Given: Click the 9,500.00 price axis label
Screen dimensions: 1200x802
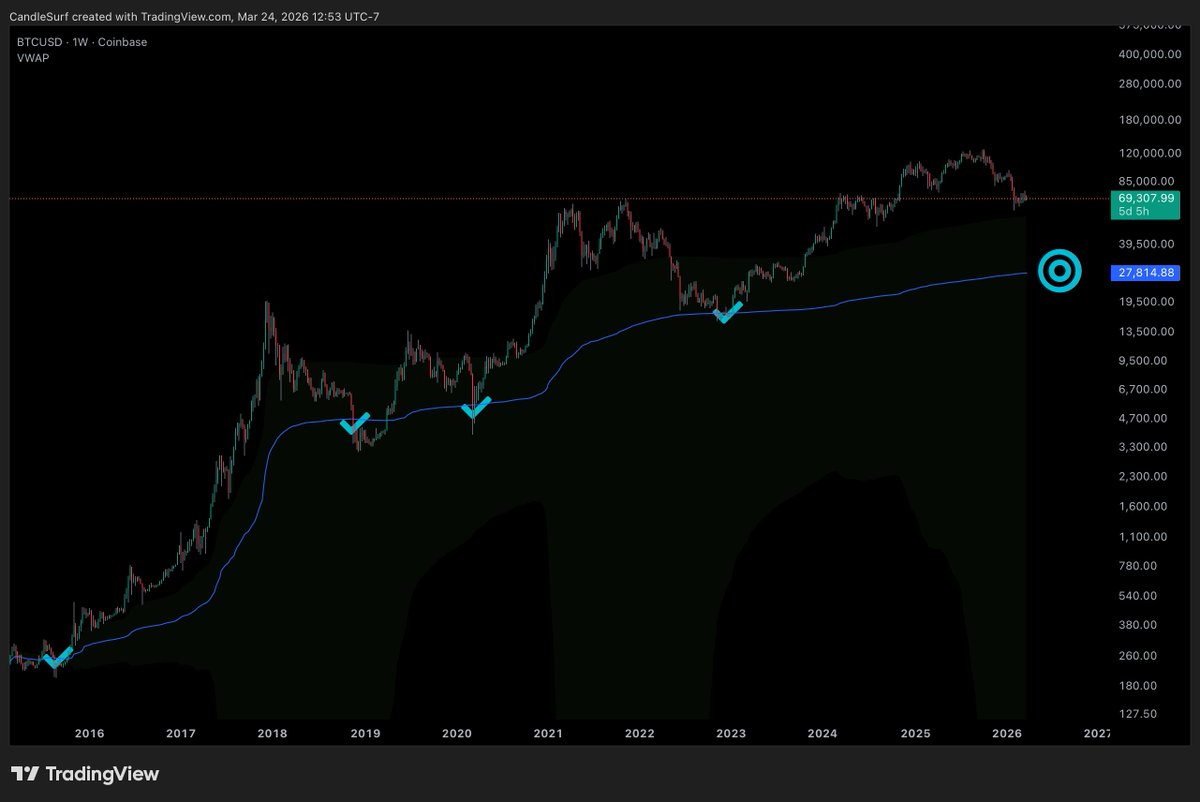Looking at the screenshot, I should [1142, 361].
